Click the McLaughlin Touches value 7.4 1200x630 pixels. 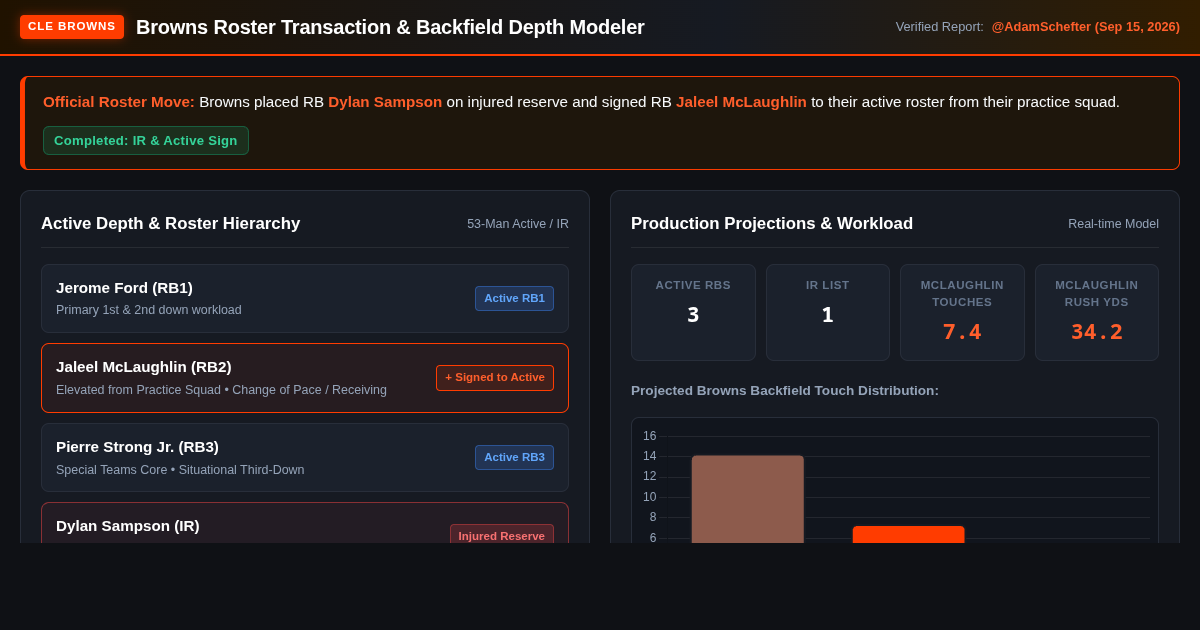coord(962,332)
